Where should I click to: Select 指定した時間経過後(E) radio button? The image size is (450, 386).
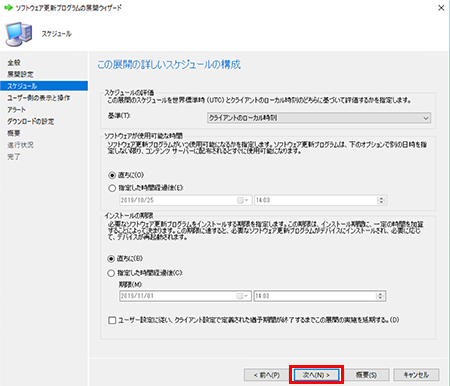[112, 188]
